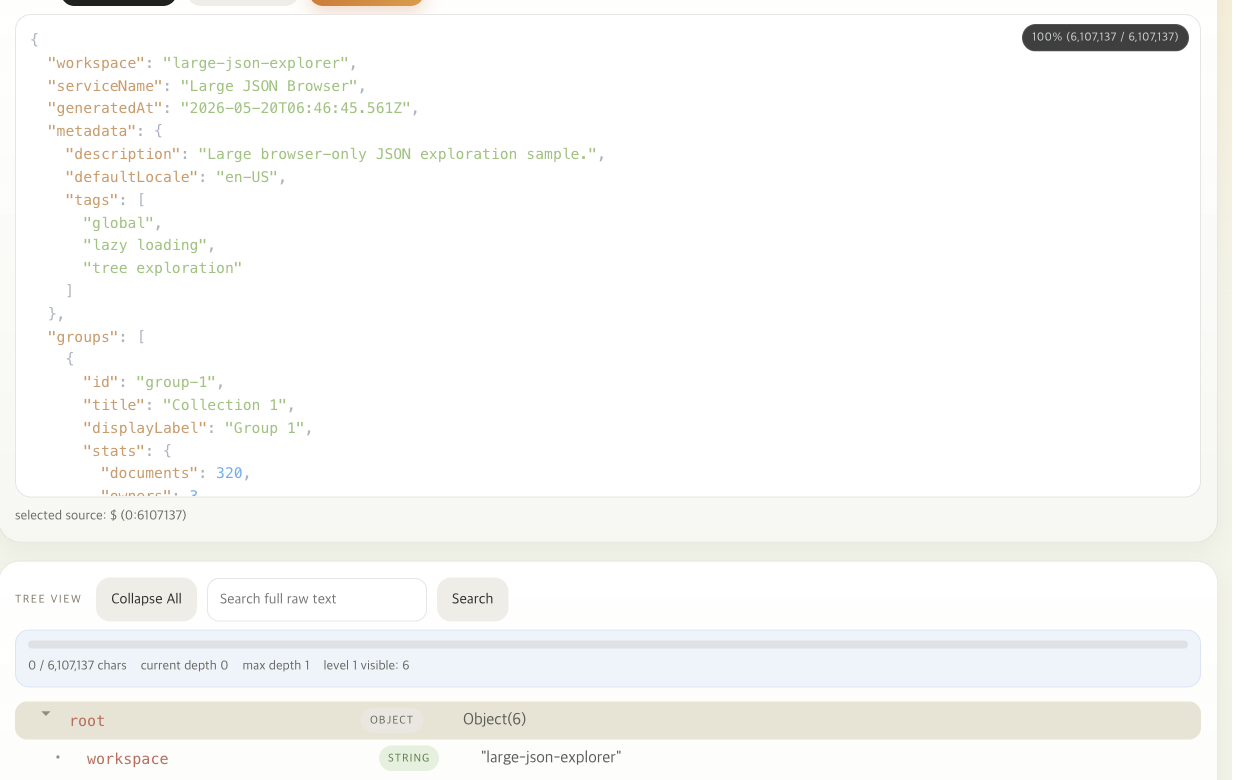Click the "global" tag value

point(118,223)
